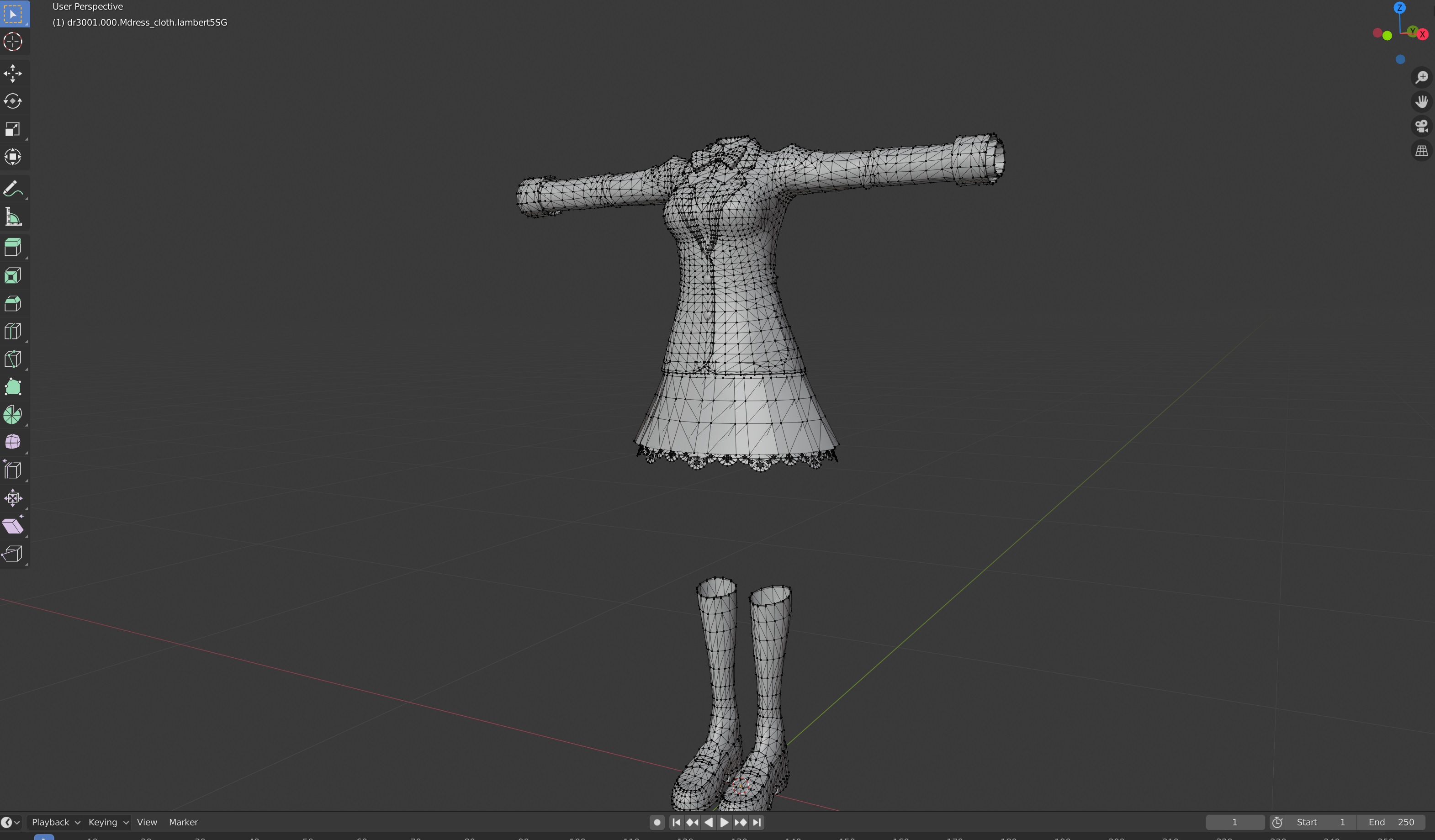Image resolution: width=1435 pixels, height=840 pixels.
Task: Open the Marker menu
Action: (183, 822)
